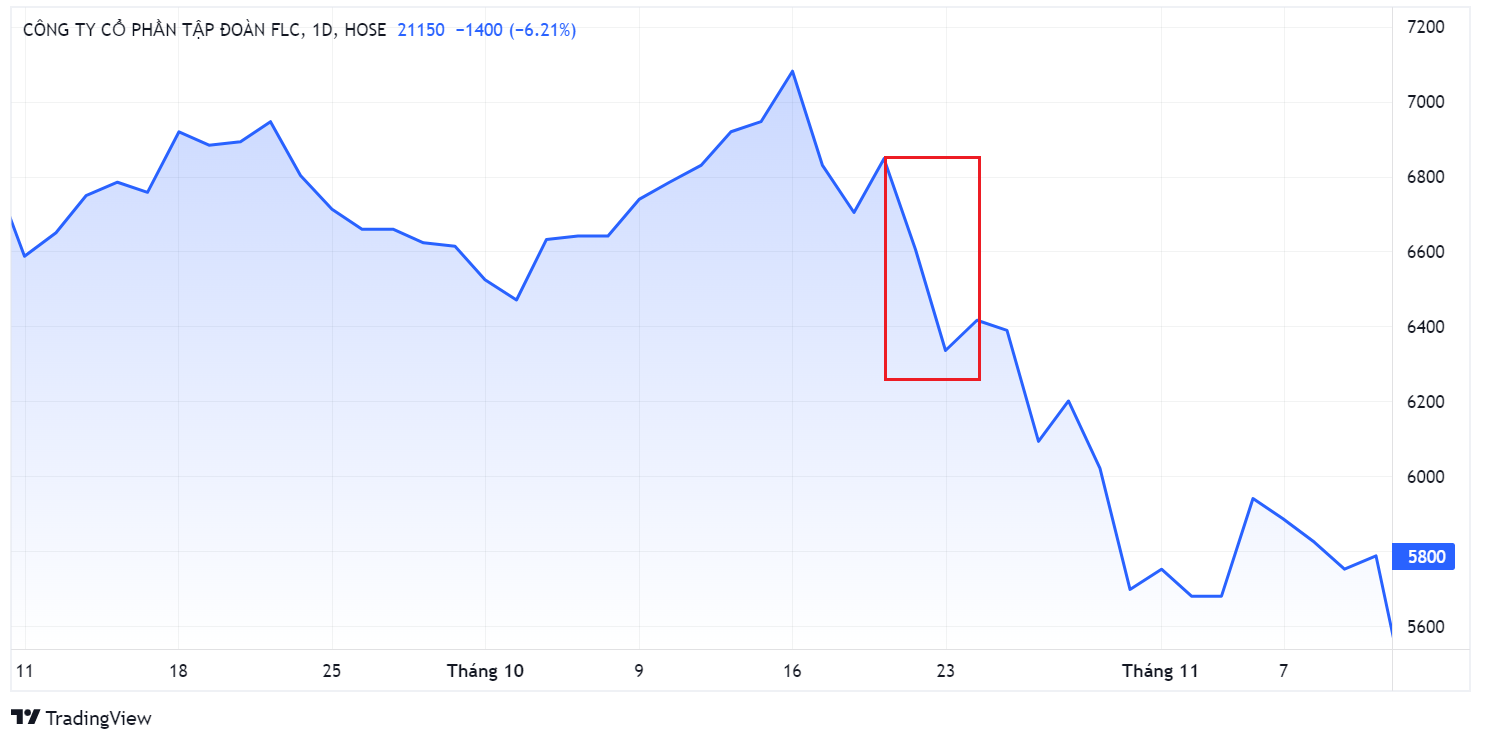Click the 16 date label on time axis
This screenshot has width=1485, height=744.
pos(792,671)
